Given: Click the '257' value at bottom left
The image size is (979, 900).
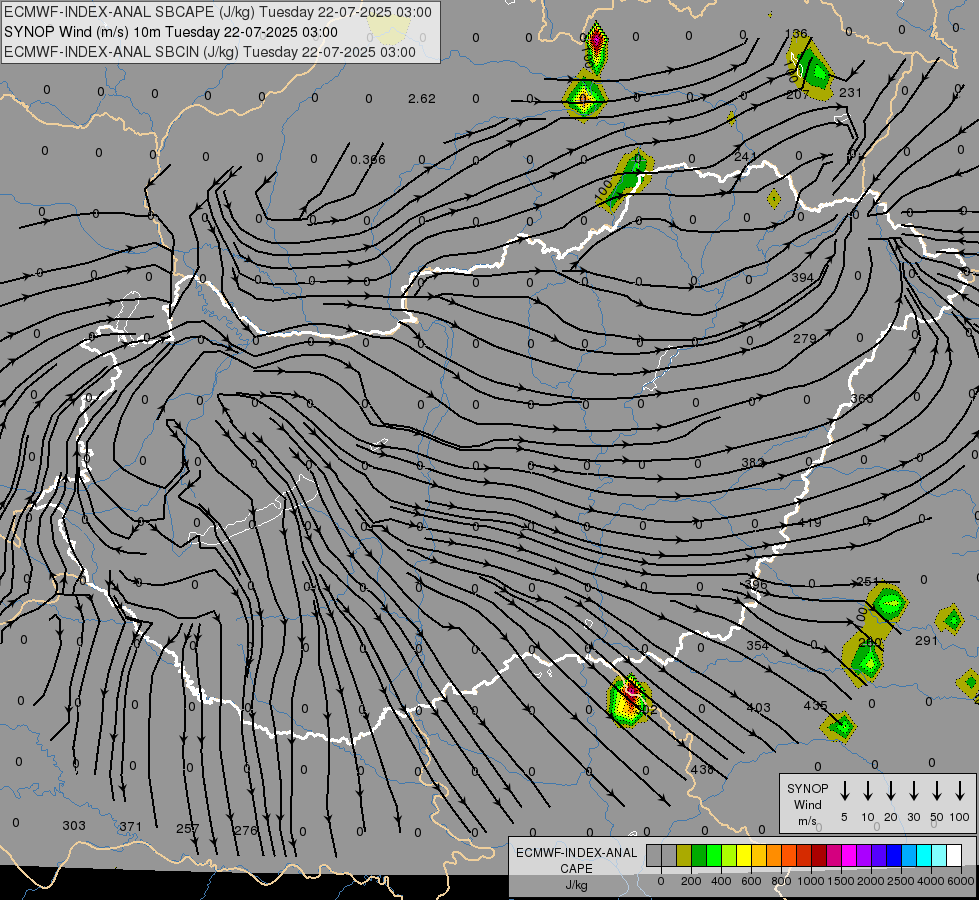Looking at the screenshot, I should [x=187, y=829].
